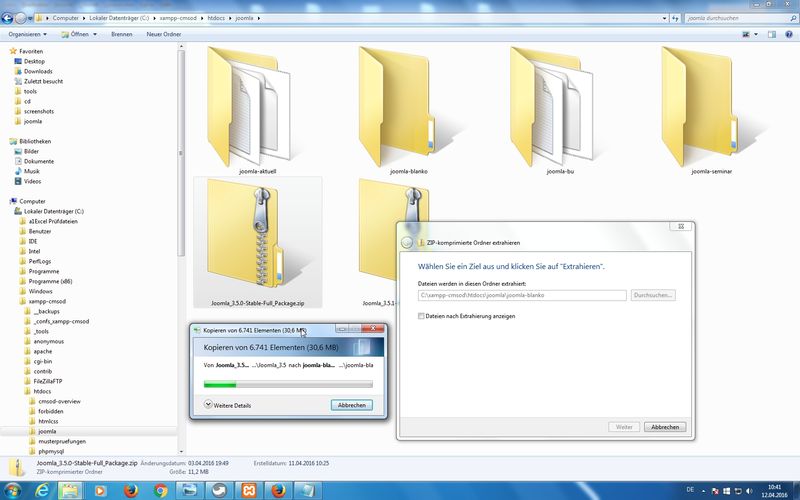
Task: Open the Firefox icon left of Chrome
Action: tap(131, 491)
